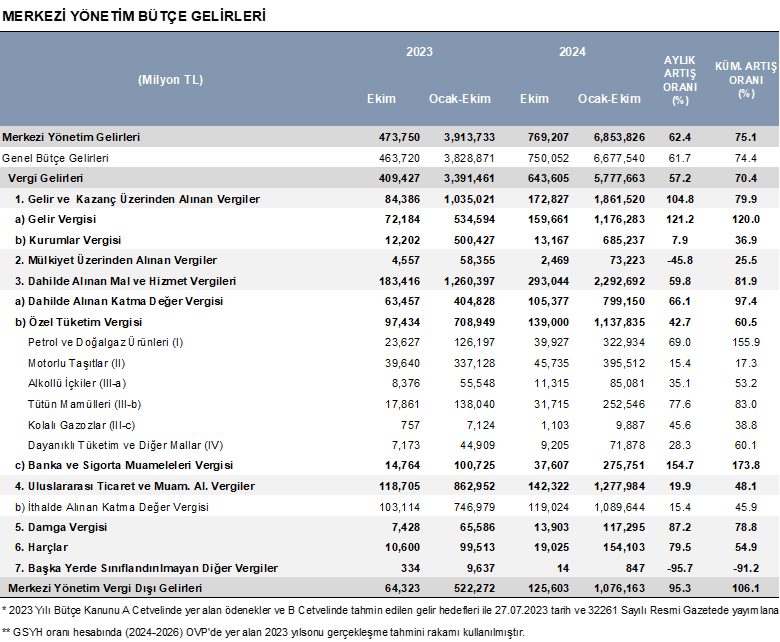Viewport: 780px width, 642px height.
Task: Click the -91.2 value in last tax row
Action: click(x=746, y=568)
